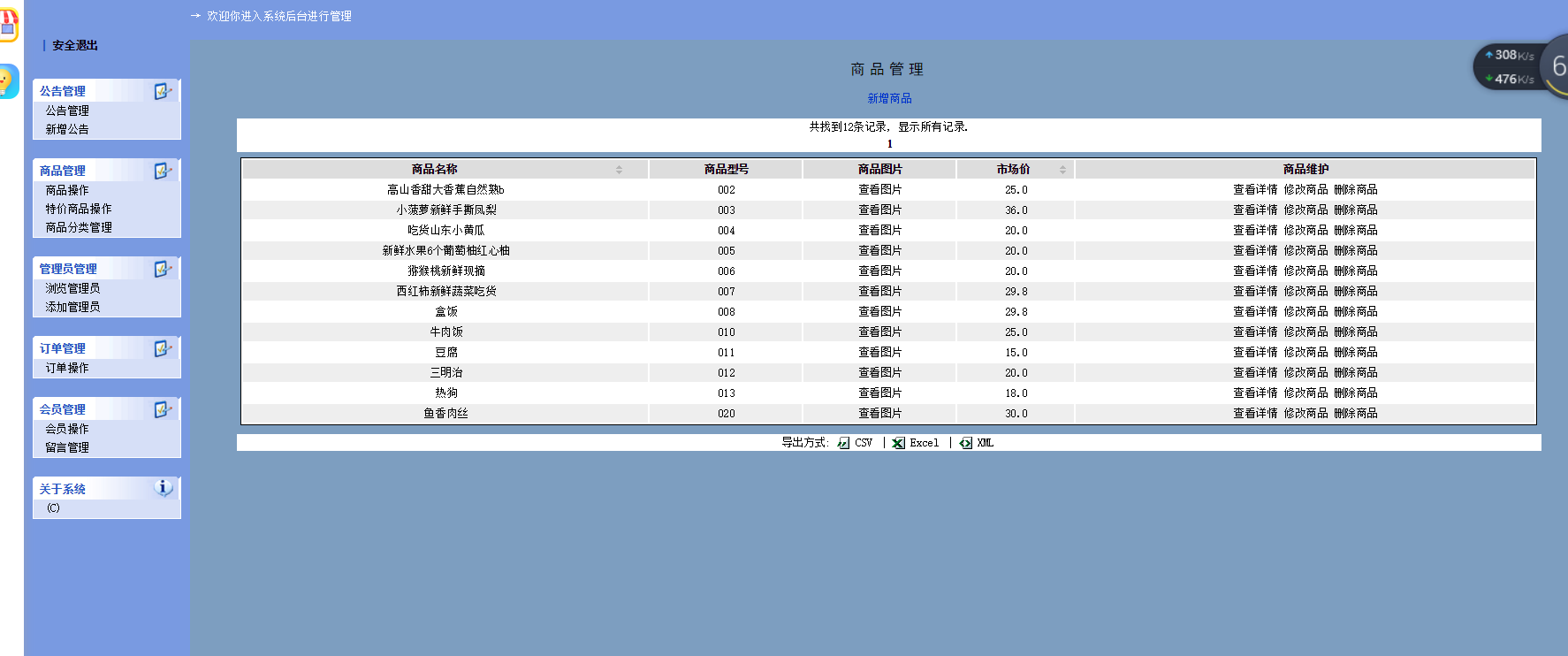Click the edit icon beside 订单管理 header

[x=163, y=348]
